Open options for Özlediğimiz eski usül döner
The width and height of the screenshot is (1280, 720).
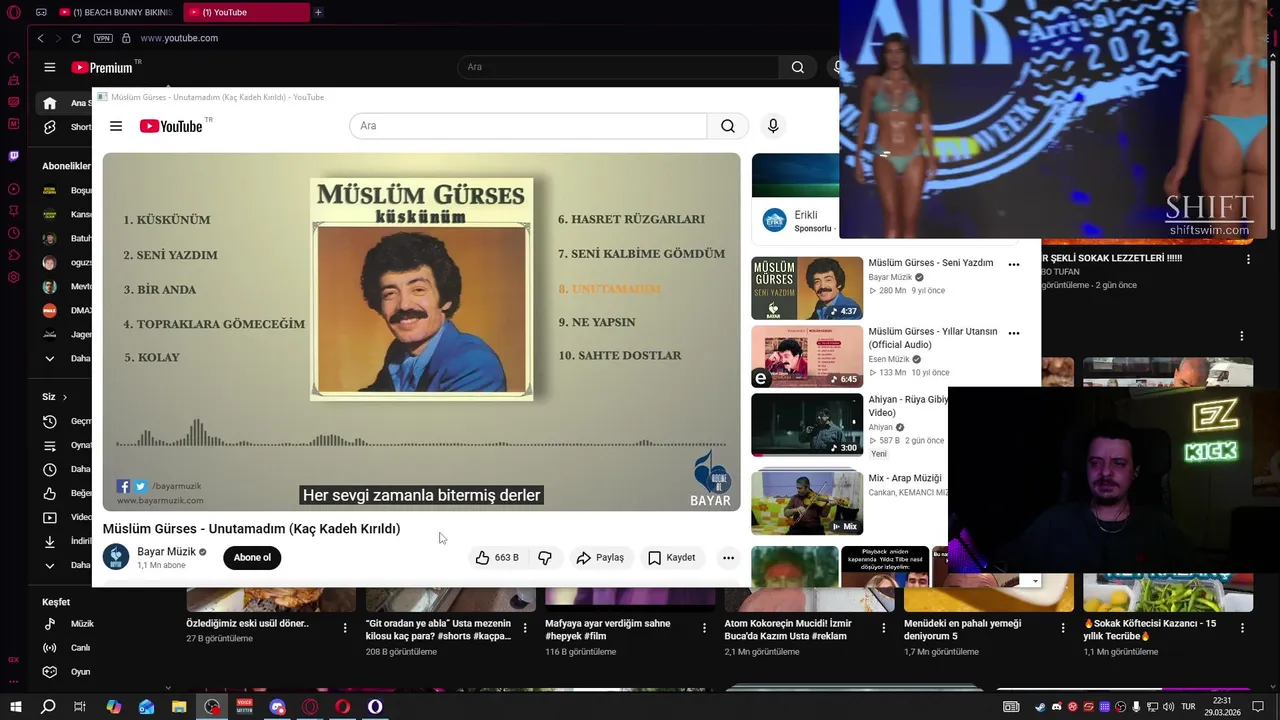[345, 629]
